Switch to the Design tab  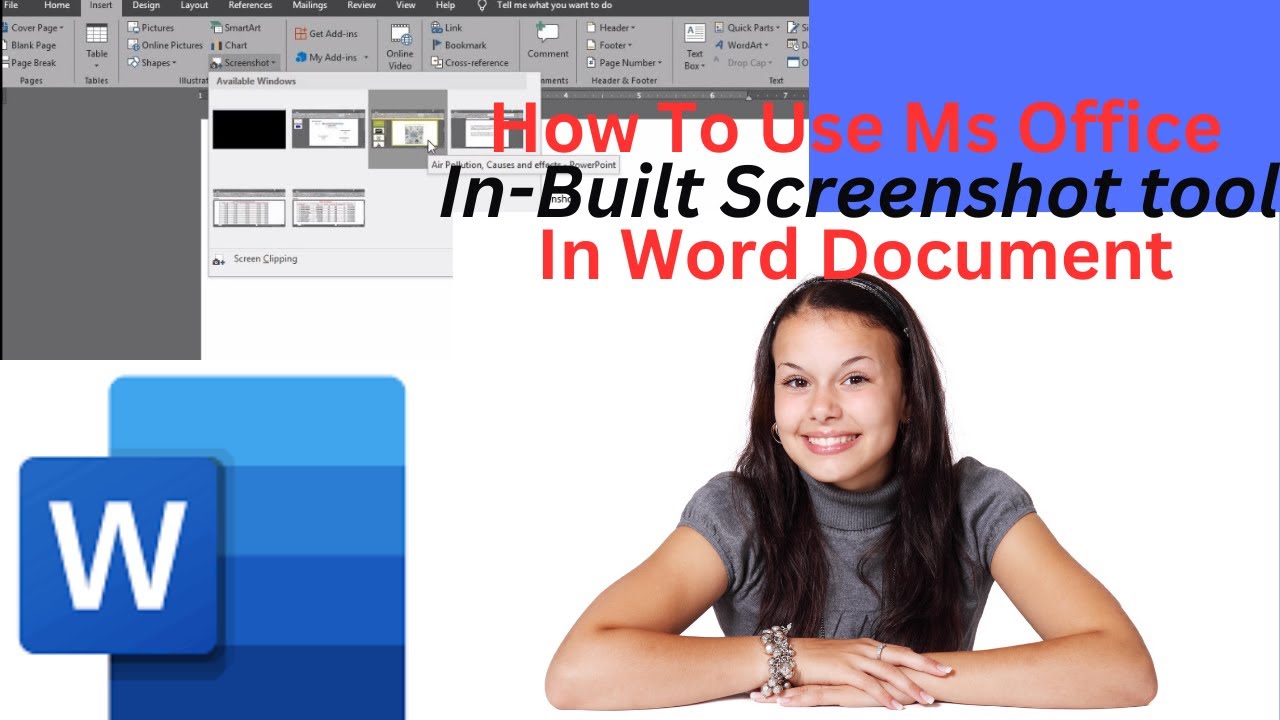click(146, 5)
